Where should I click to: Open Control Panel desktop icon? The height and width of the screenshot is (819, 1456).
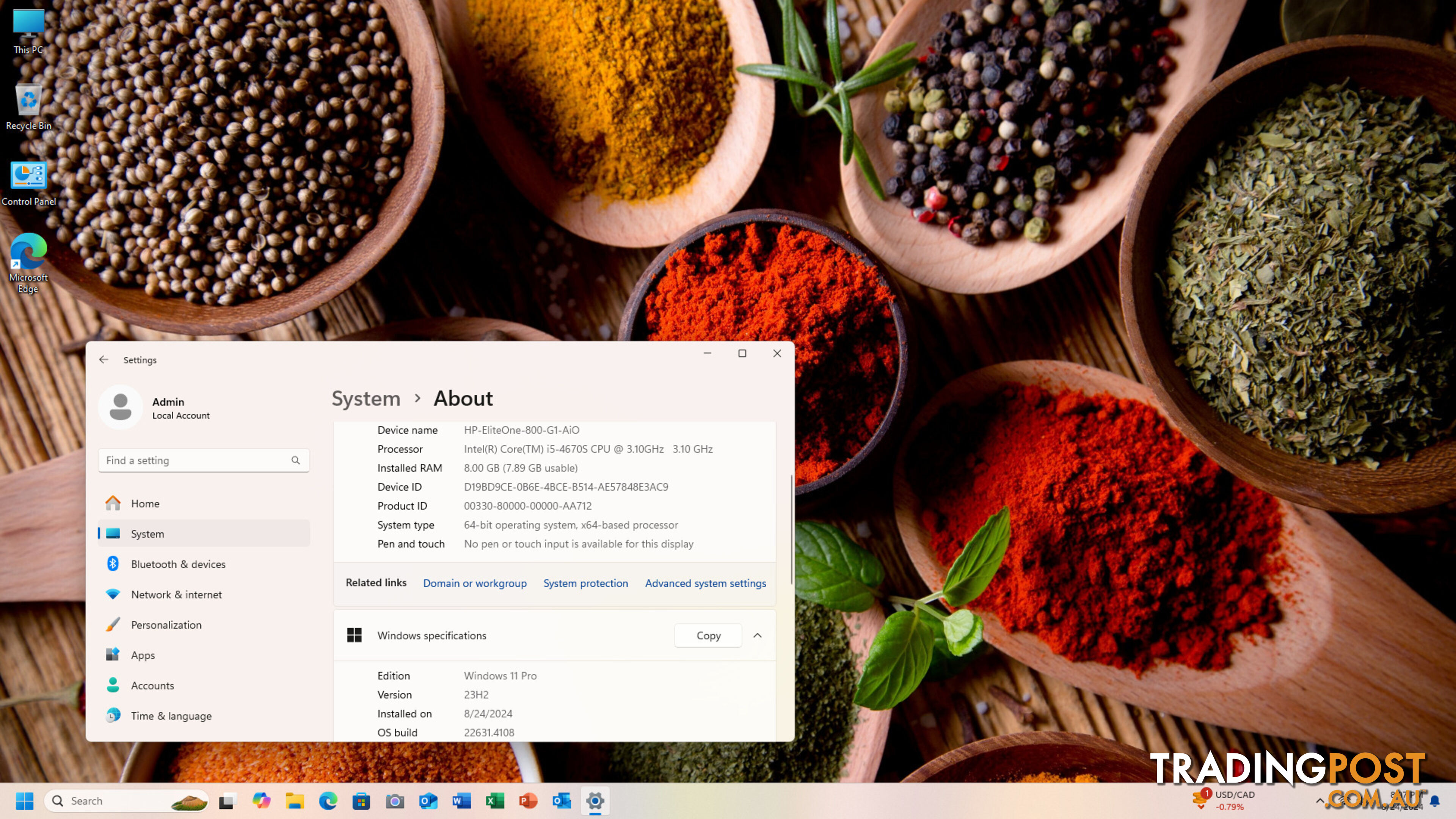(28, 184)
